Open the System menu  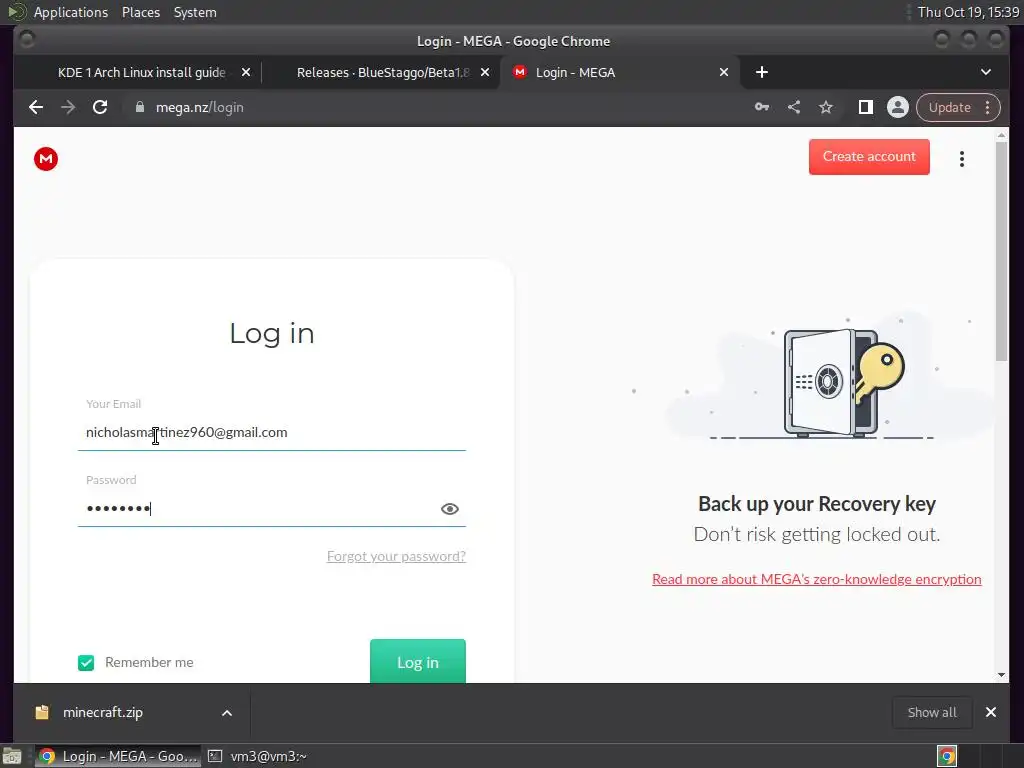click(195, 12)
